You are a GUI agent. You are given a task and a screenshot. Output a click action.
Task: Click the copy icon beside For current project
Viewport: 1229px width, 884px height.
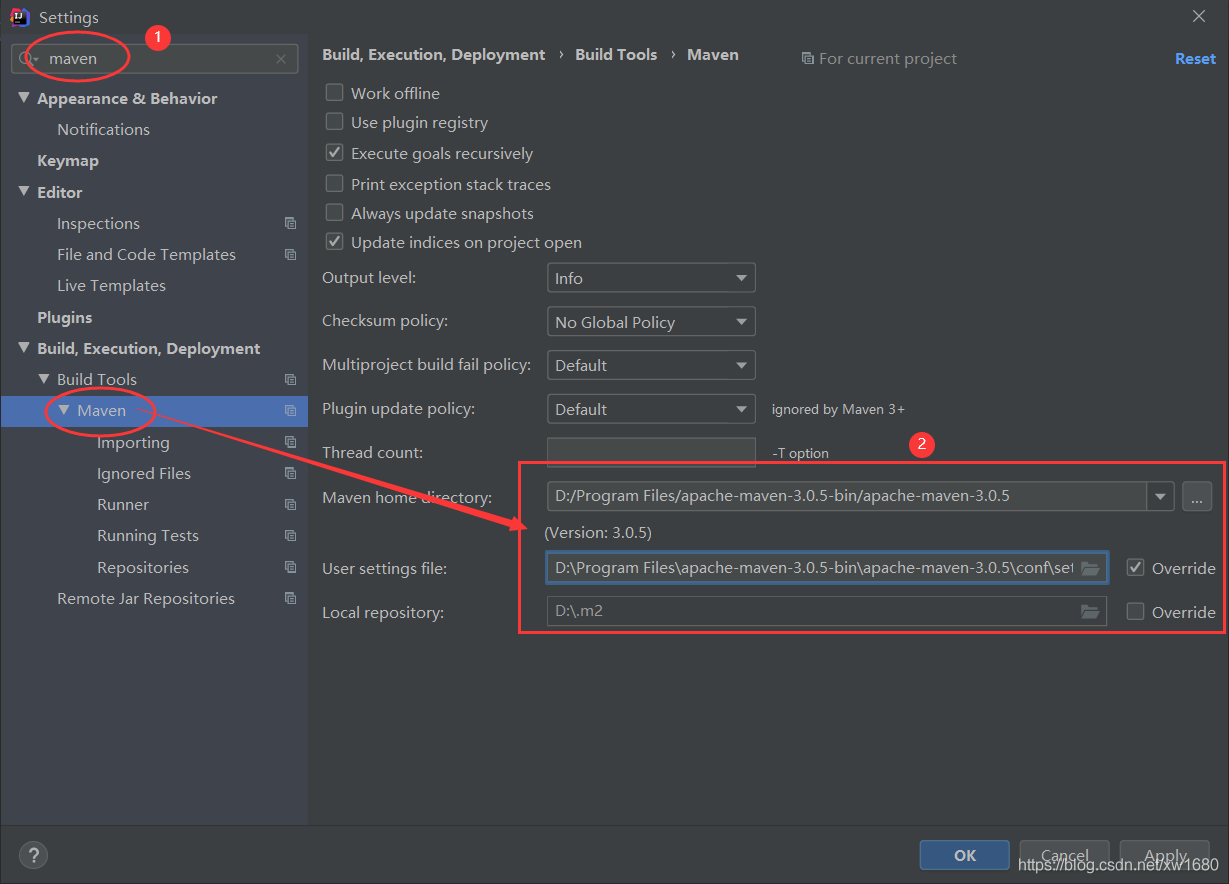(x=807, y=59)
